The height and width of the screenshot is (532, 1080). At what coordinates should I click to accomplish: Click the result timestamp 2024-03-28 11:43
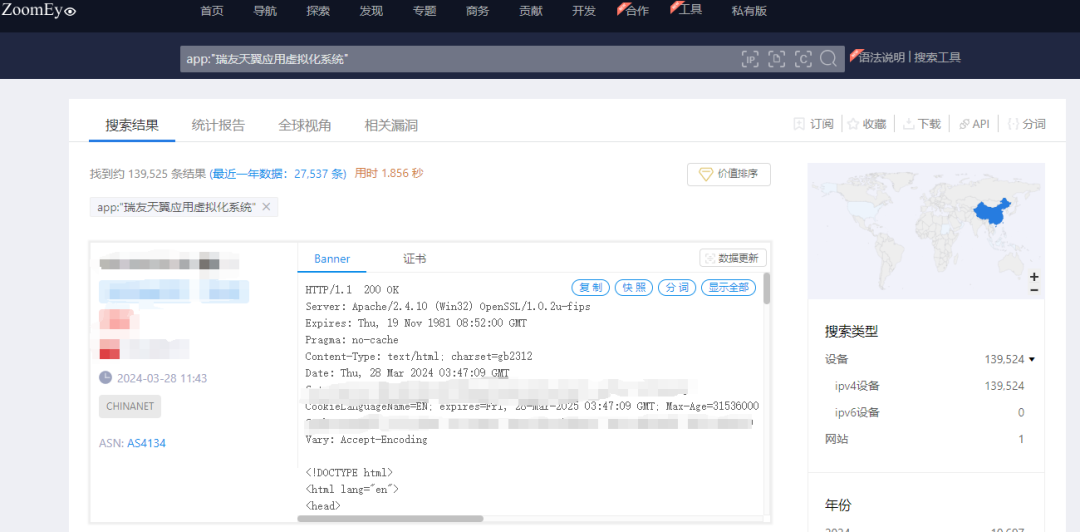(162, 378)
